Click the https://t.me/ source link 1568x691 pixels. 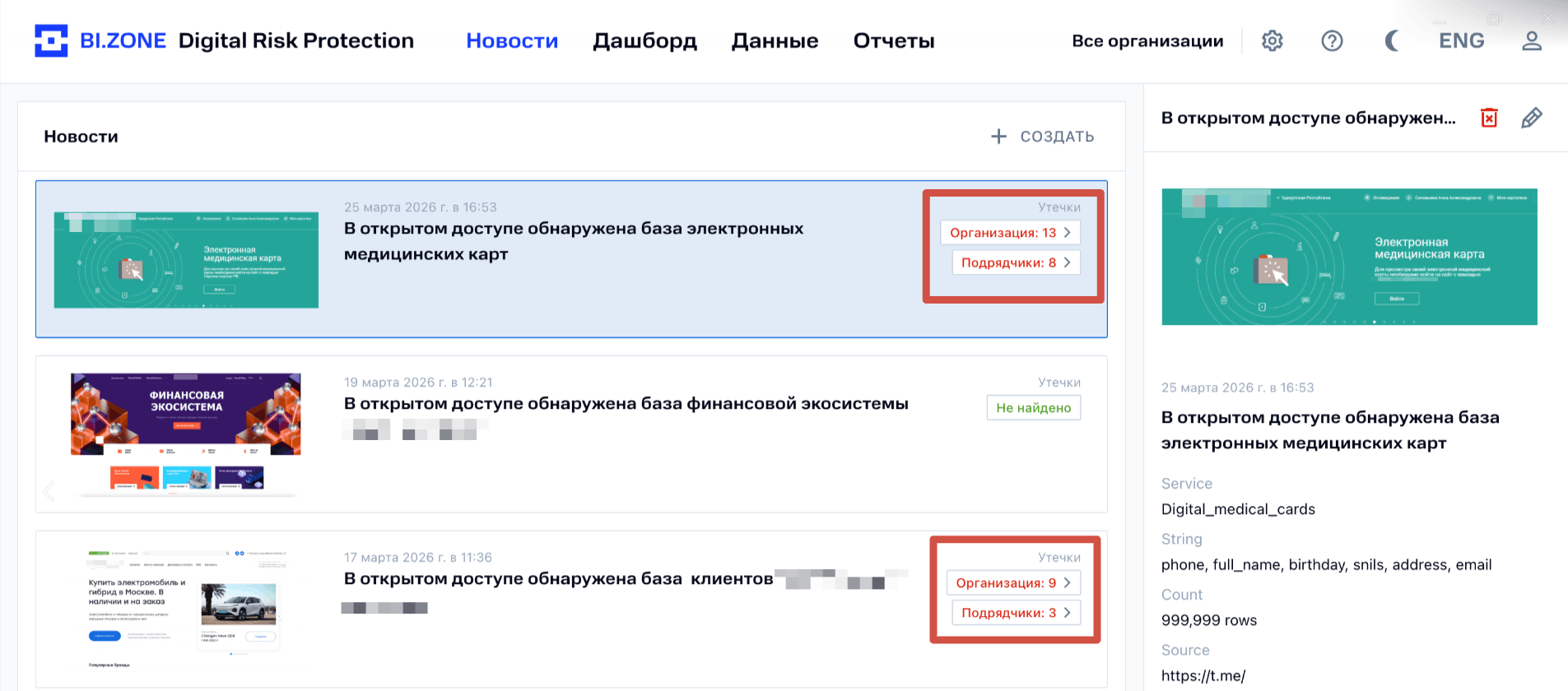pyautogui.click(x=1203, y=676)
